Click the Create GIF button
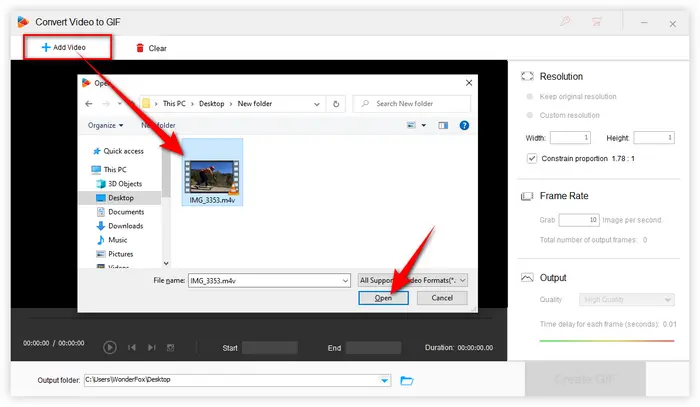This screenshot has height=407, width=700. pyautogui.click(x=585, y=379)
